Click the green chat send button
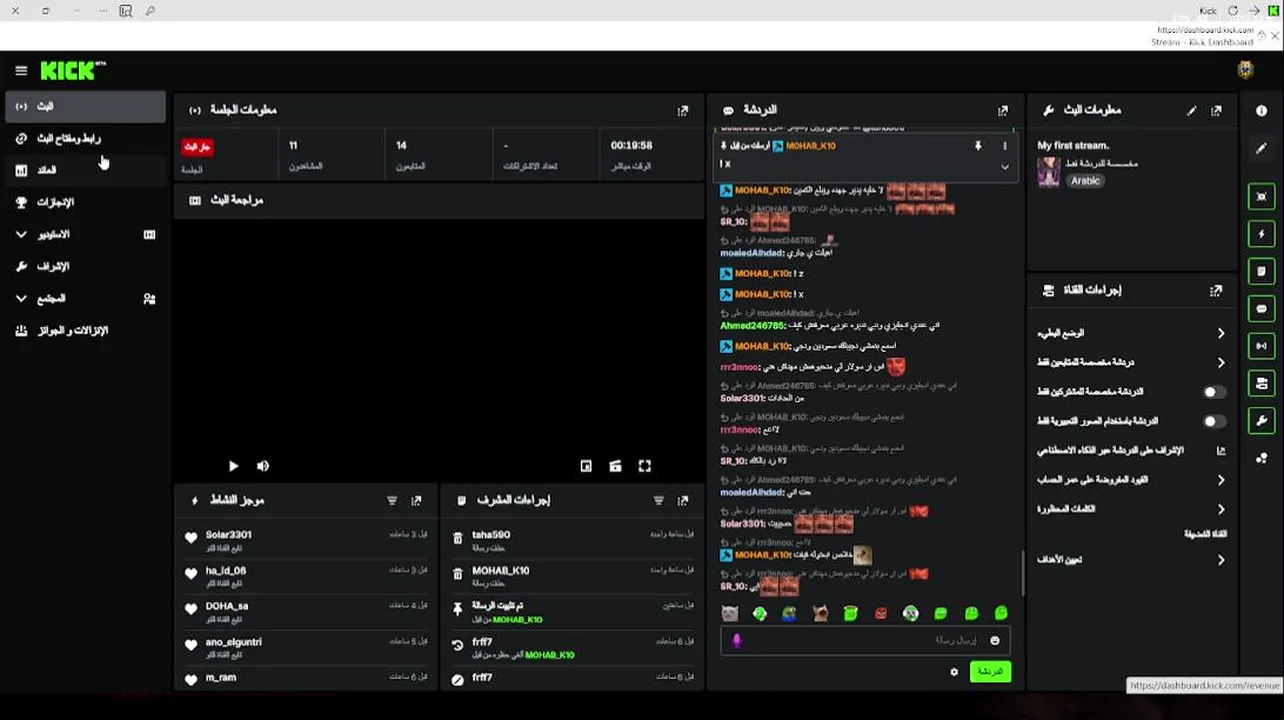This screenshot has height=720, width=1284. point(990,672)
